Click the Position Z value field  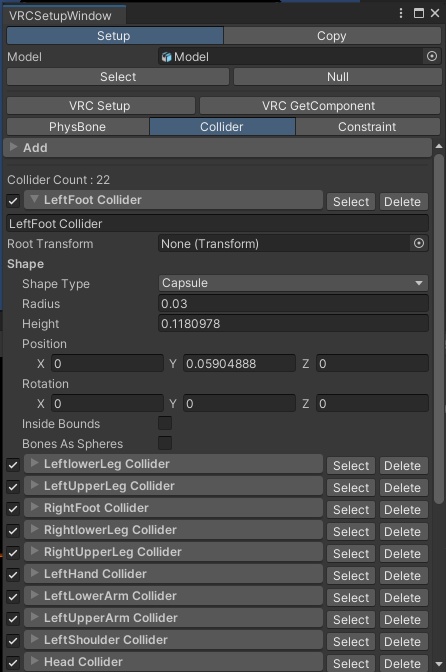372,363
